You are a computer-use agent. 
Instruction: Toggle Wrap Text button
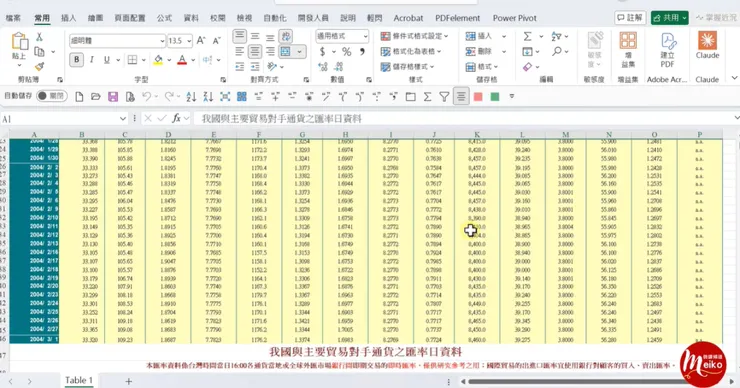pyautogui.click(x=286, y=36)
